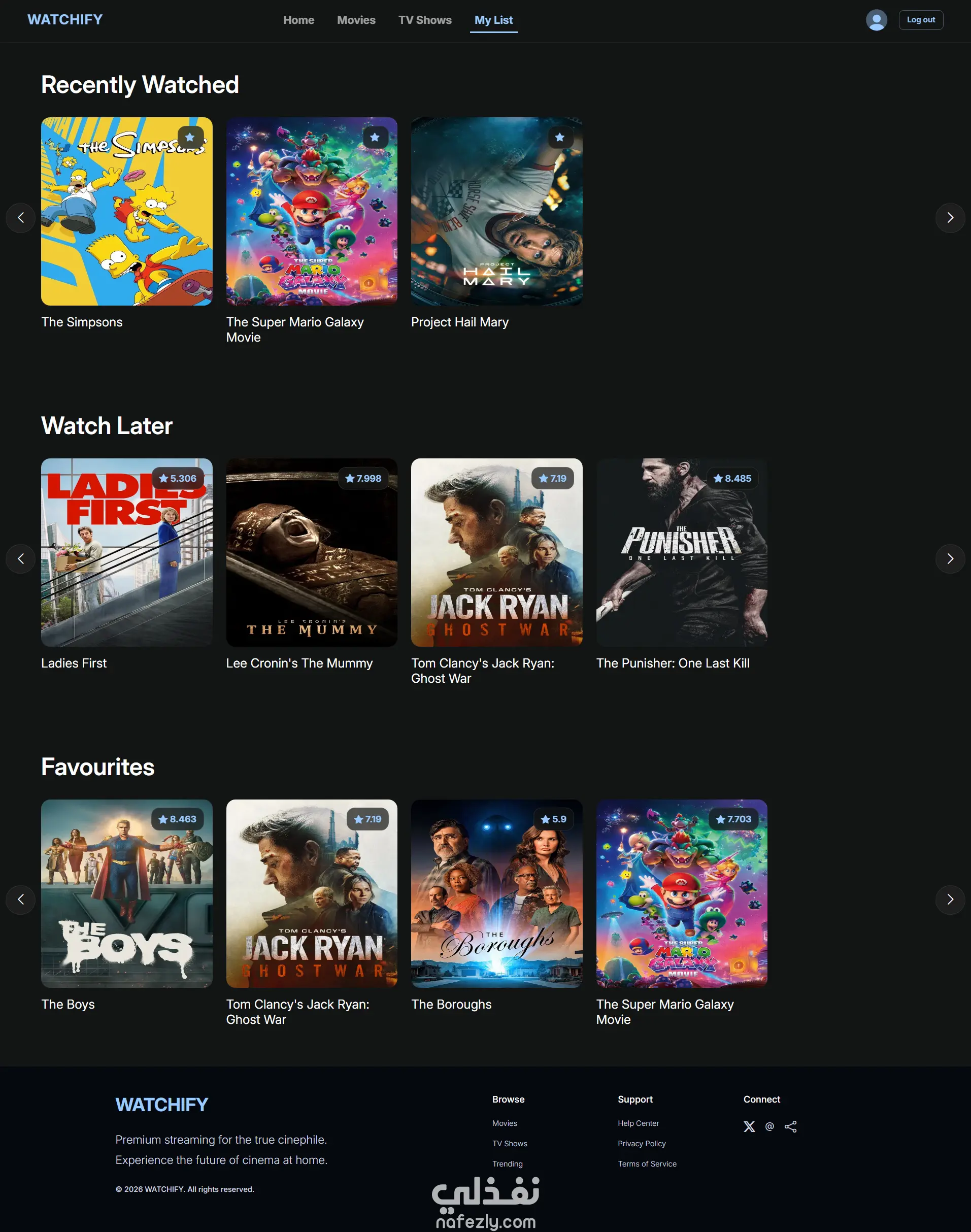Open the Jack Ryan: Ghost War poster in Watch Later
Screen dimensions: 971x1232
(x=497, y=553)
